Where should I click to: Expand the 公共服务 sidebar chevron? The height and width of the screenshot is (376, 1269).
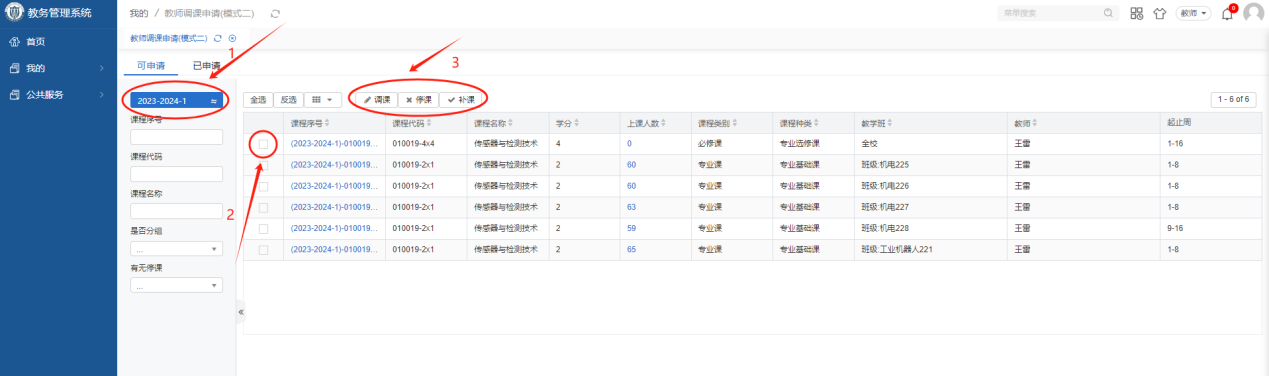pyautogui.click(x=102, y=95)
